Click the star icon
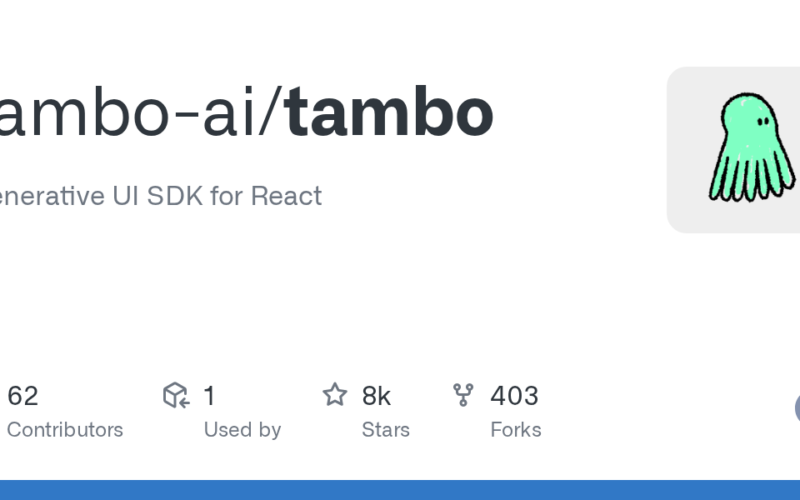This screenshot has width=800, height=500. (x=334, y=395)
